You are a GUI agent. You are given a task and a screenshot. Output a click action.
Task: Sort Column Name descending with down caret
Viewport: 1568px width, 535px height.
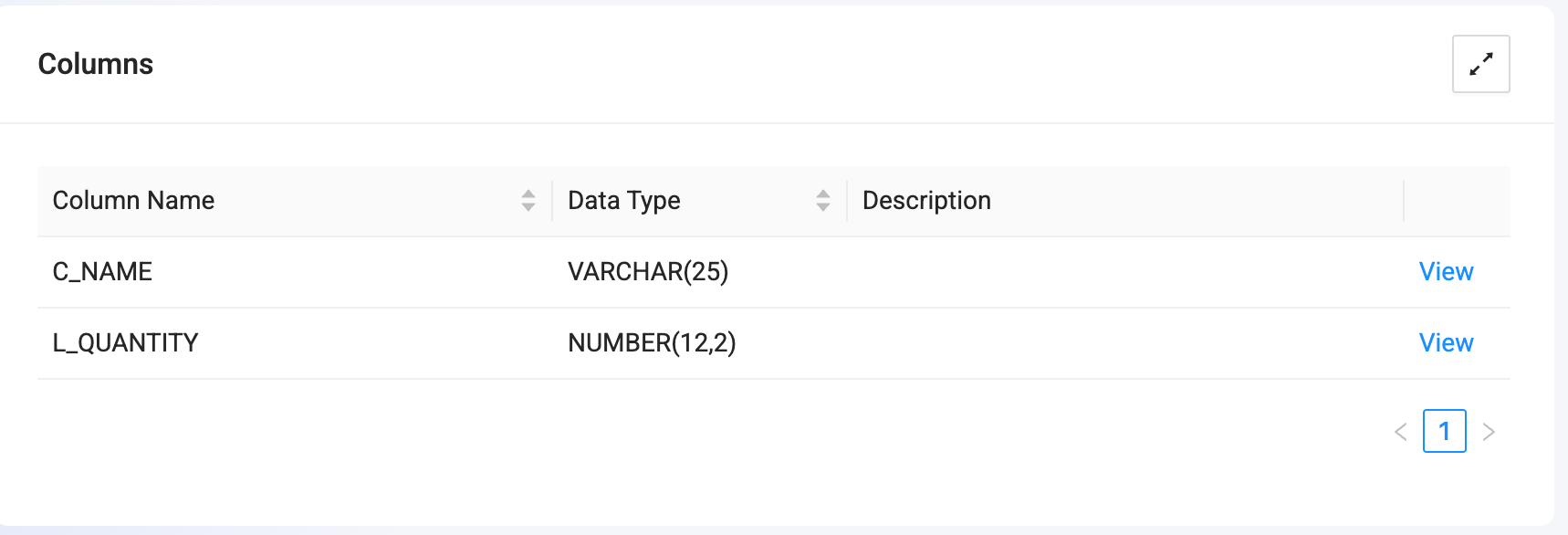pyautogui.click(x=528, y=207)
